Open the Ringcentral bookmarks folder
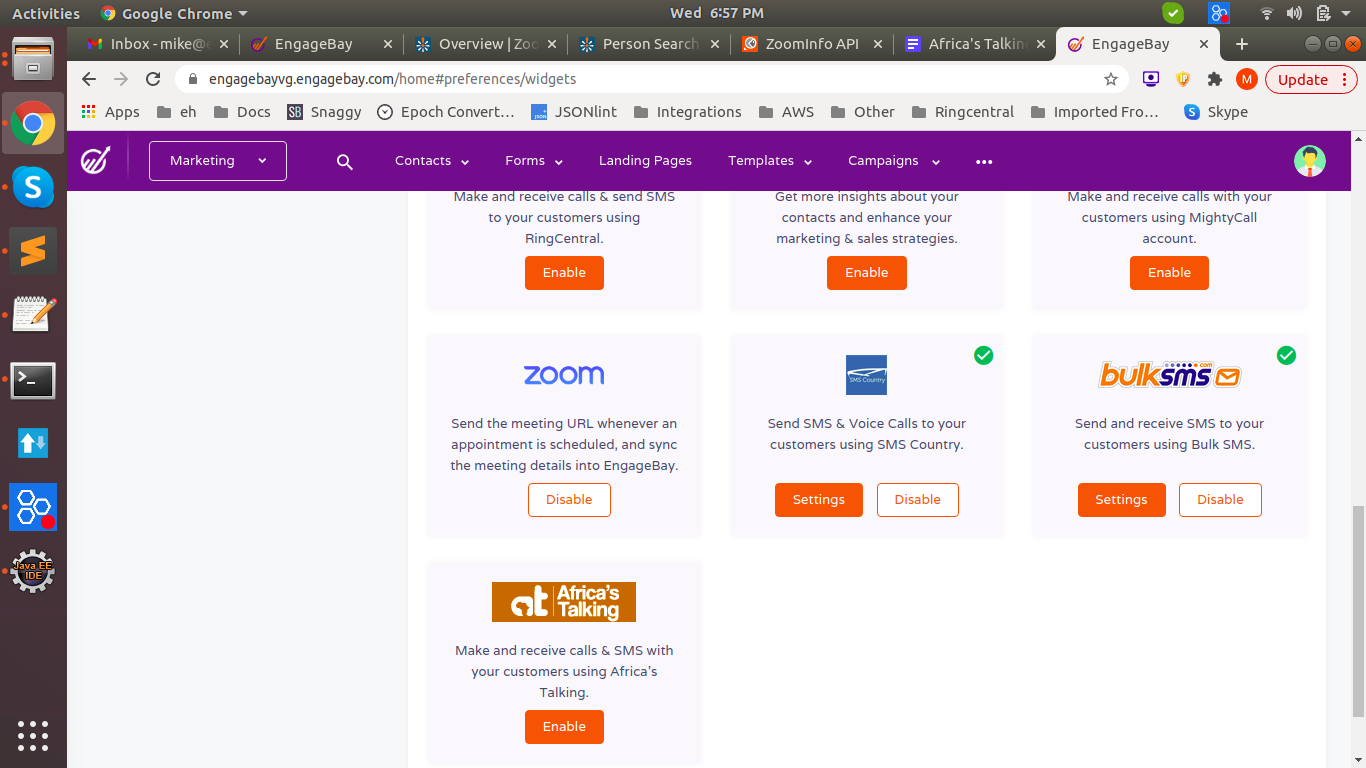Viewport: 1366px width, 768px height. pos(963,112)
